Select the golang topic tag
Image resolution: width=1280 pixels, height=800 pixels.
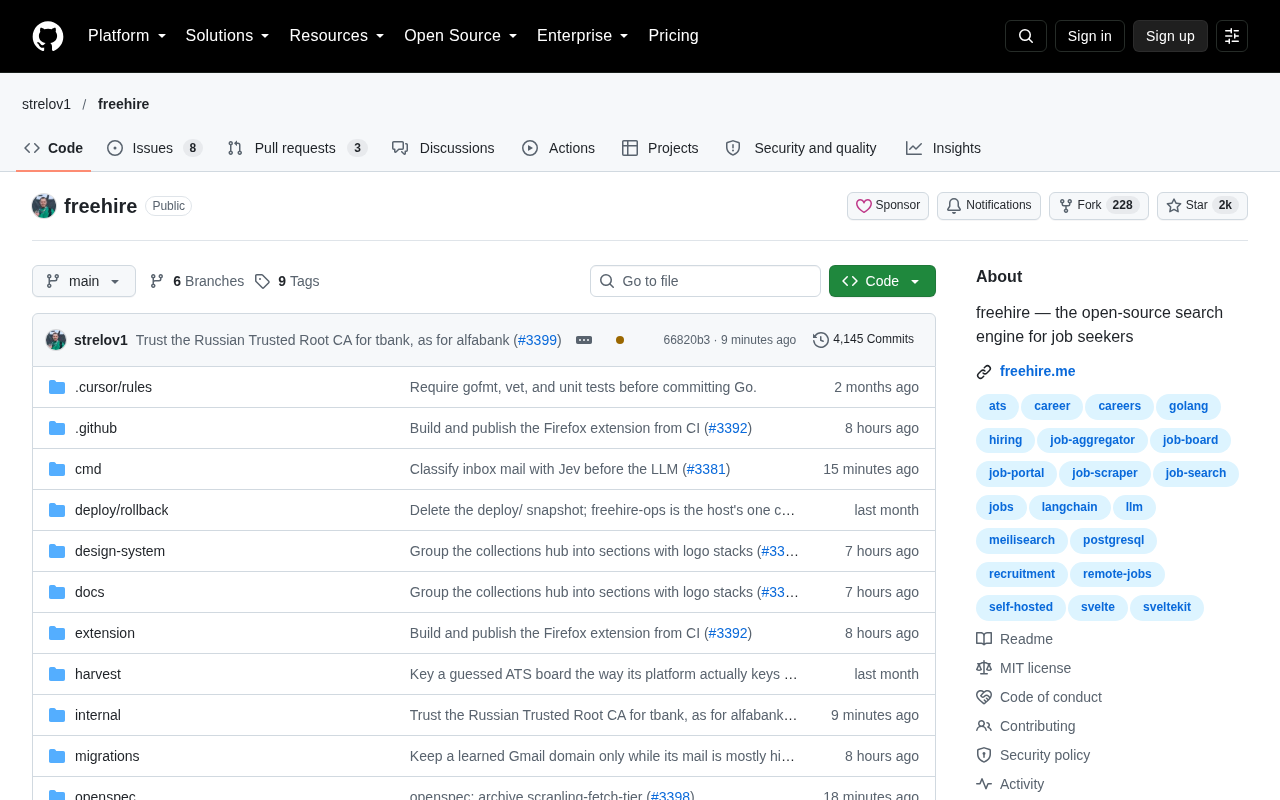click(1188, 406)
